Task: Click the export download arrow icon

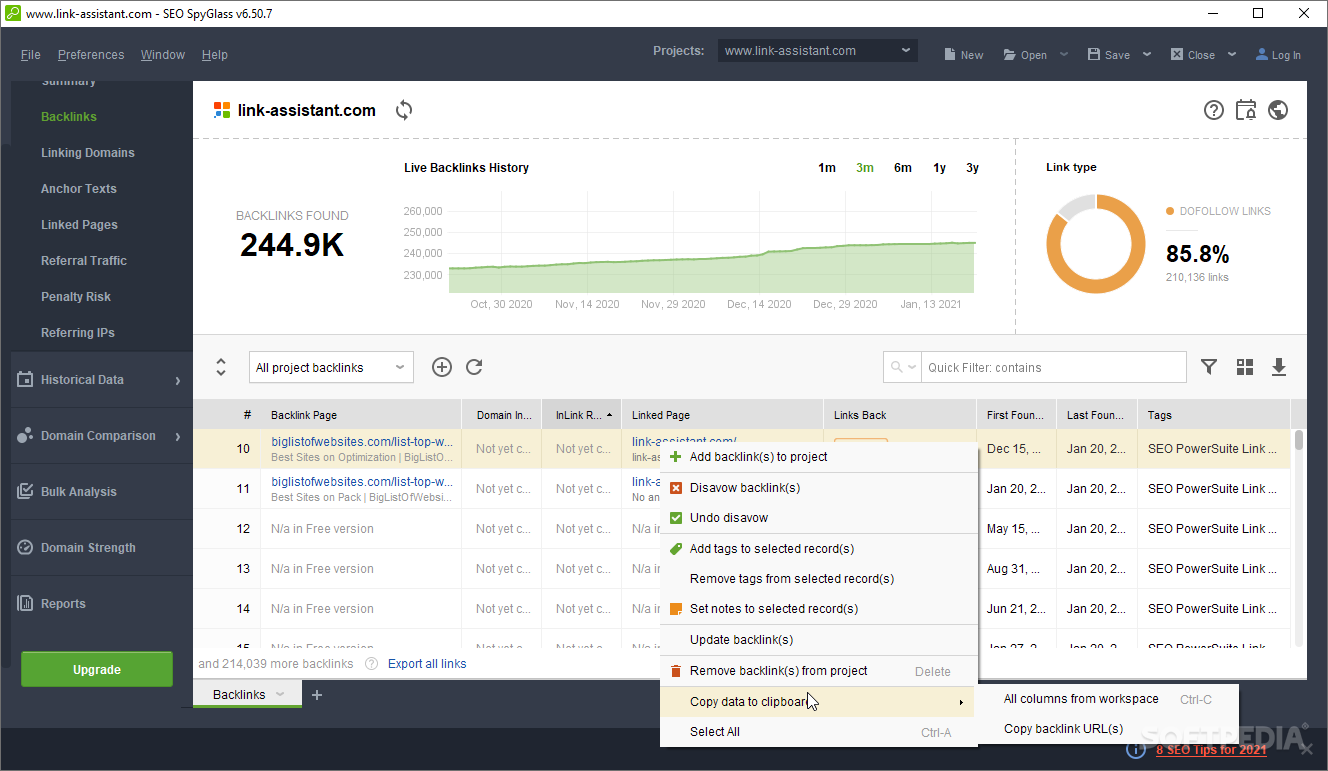Action: click(1279, 367)
